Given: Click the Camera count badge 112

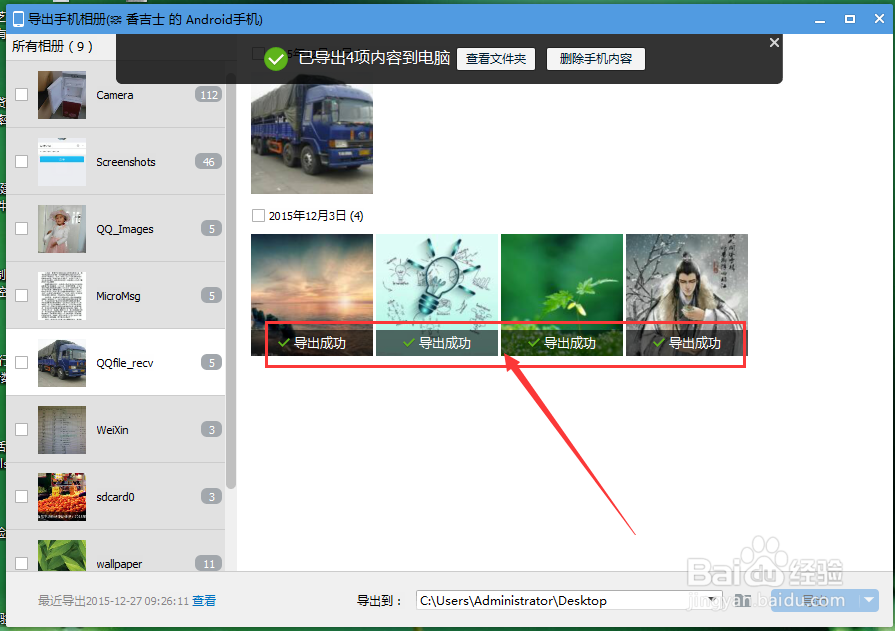Looking at the screenshot, I should tap(209, 95).
